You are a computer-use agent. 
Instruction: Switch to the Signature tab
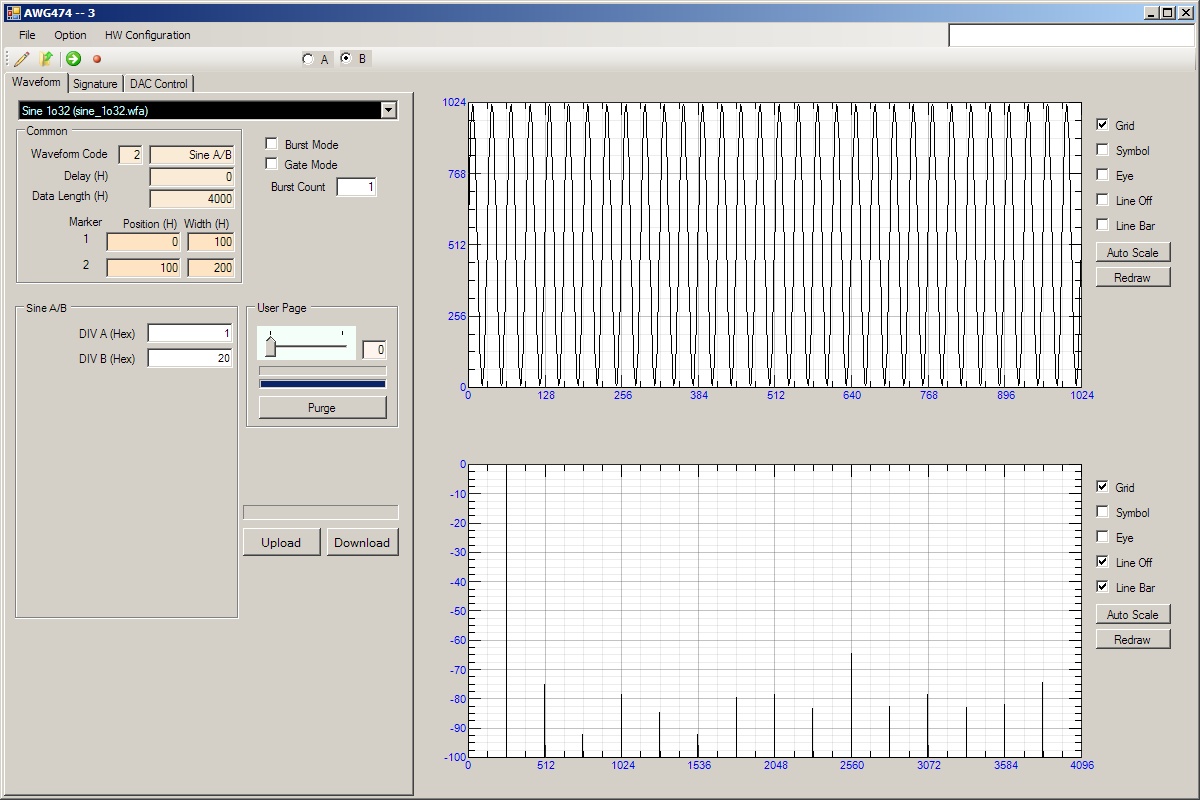tap(95, 84)
